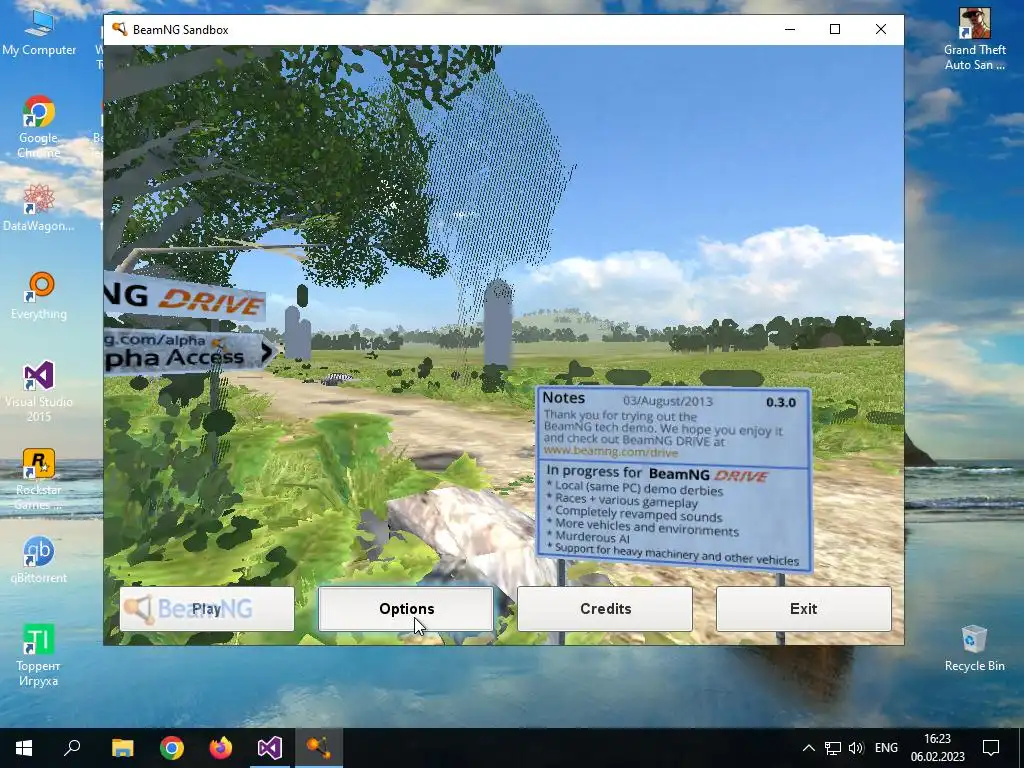This screenshot has height=768, width=1024.
Task: Launch Google Chrome from the desktop
Action: tap(39, 127)
